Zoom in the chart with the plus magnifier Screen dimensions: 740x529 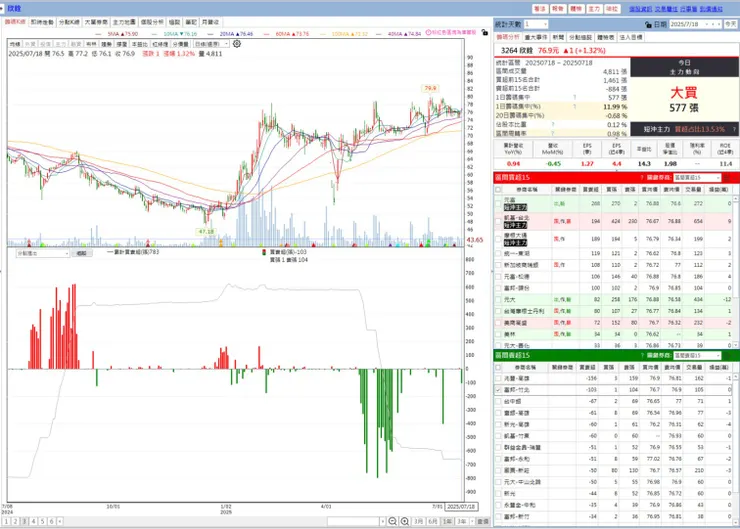point(404,521)
